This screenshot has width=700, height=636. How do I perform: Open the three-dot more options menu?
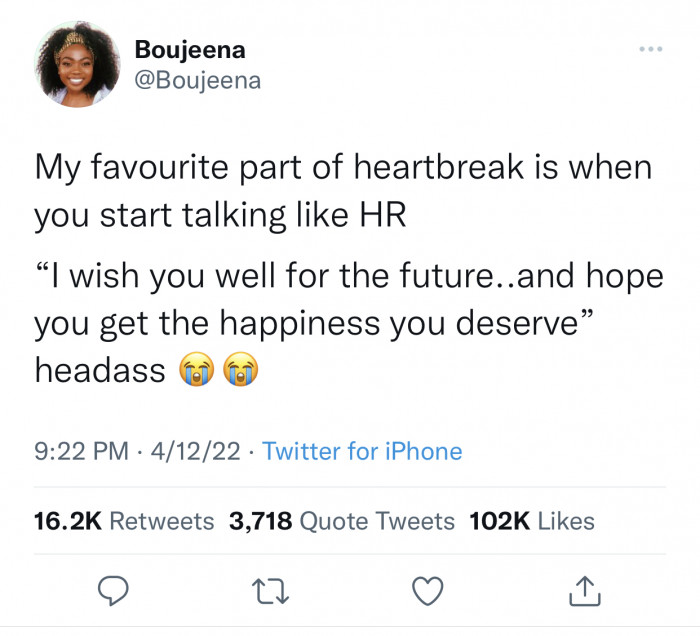pos(651,49)
